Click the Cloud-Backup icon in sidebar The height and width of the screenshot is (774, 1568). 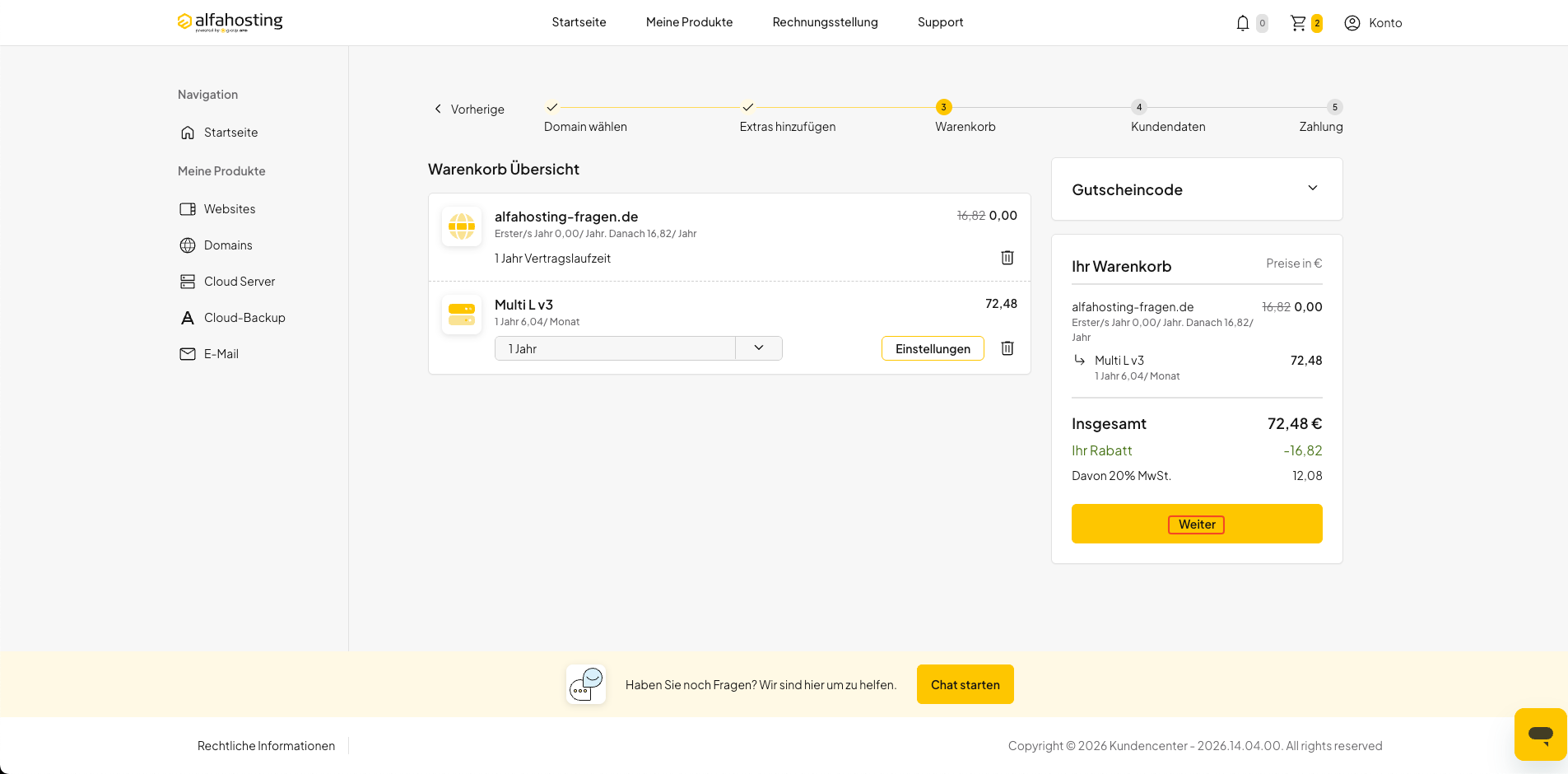188,318
